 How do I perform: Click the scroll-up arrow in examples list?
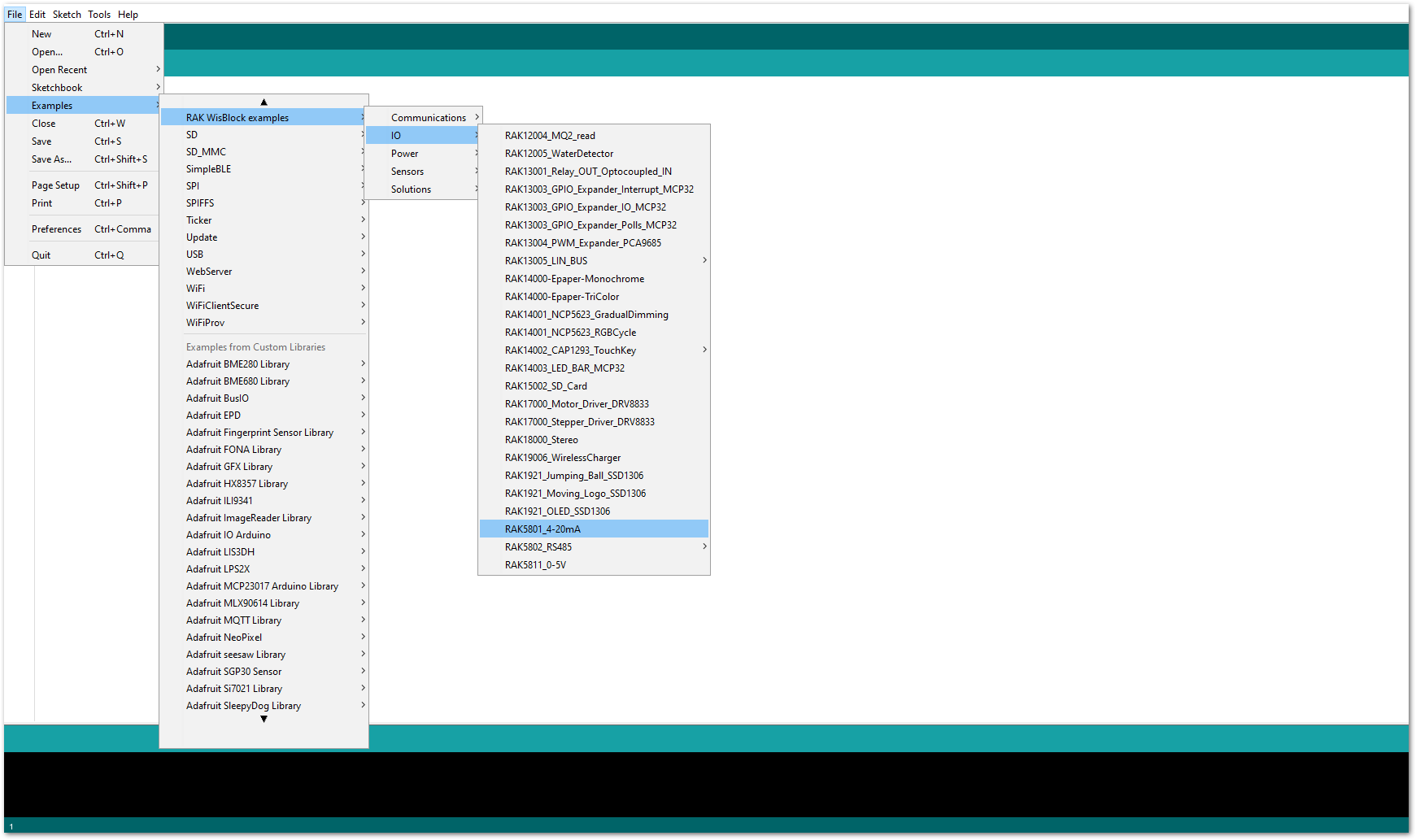pos(264,102)
